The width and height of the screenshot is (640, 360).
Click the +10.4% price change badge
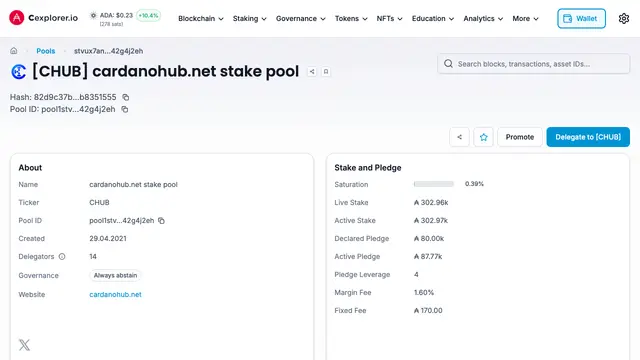pos(148,16)
